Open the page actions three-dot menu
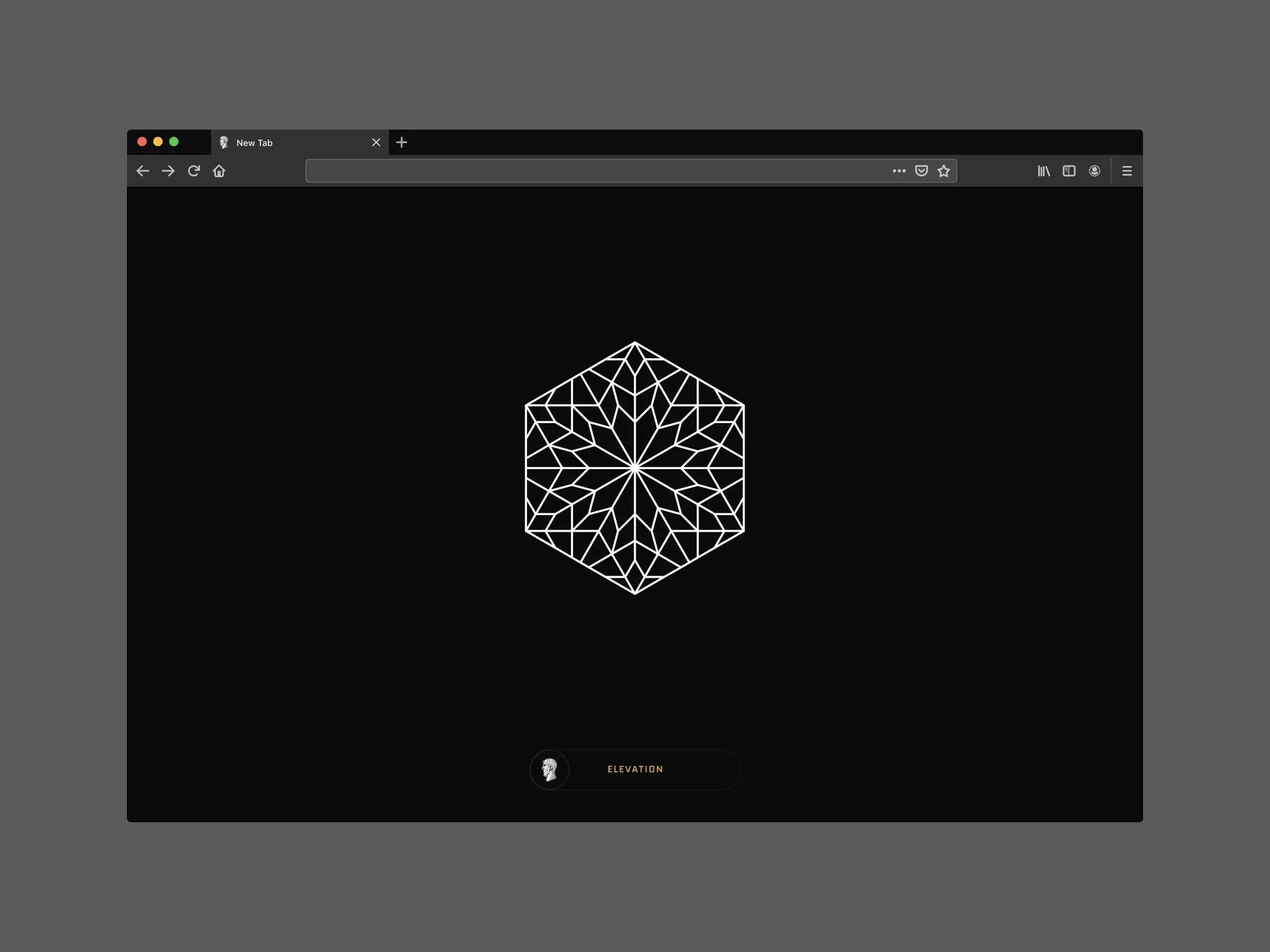The width and height of the screenshot is (1270, 952). [898, 170]
